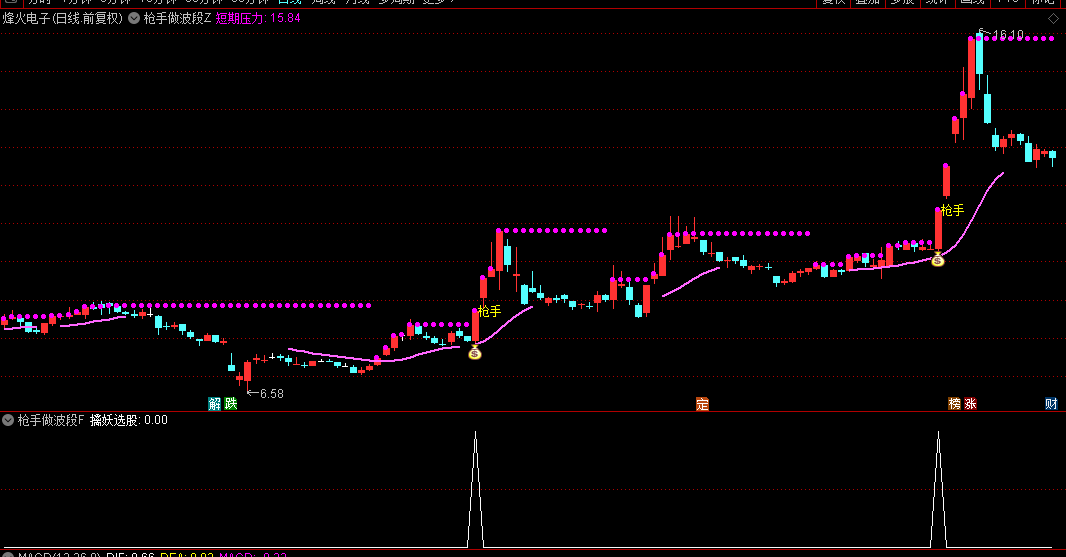Image resolution: width=1066 pixels, height=557 pixels.
Task: Select the 枪手 label near the final rally
Action: 952,211
